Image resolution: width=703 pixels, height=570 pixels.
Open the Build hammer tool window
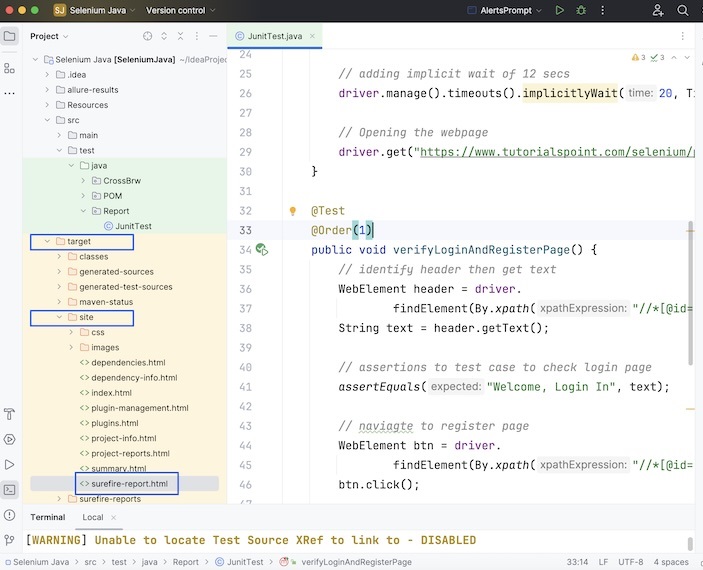tap(10, 414)
